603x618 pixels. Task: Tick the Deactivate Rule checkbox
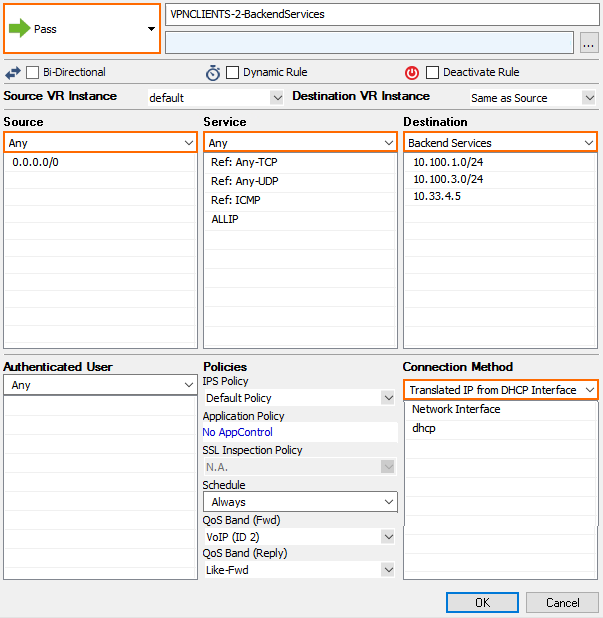coord(432,73)
